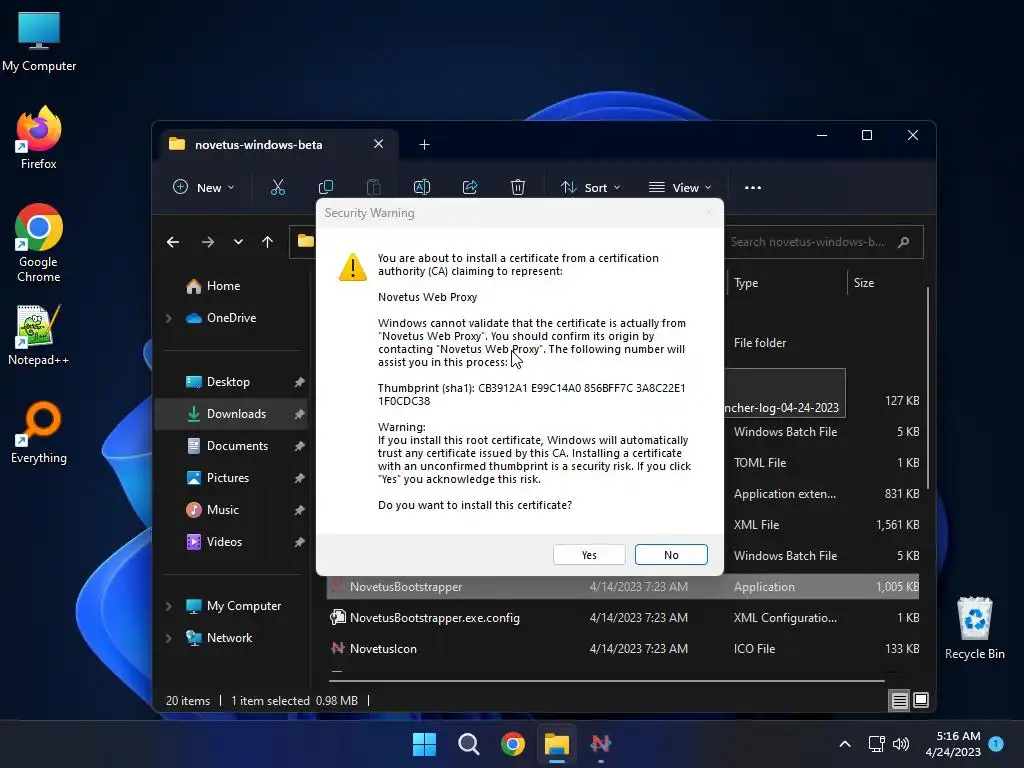Open Documents in quick access
This screenshot has width=1024, height=768.
(x=237, y=446)
